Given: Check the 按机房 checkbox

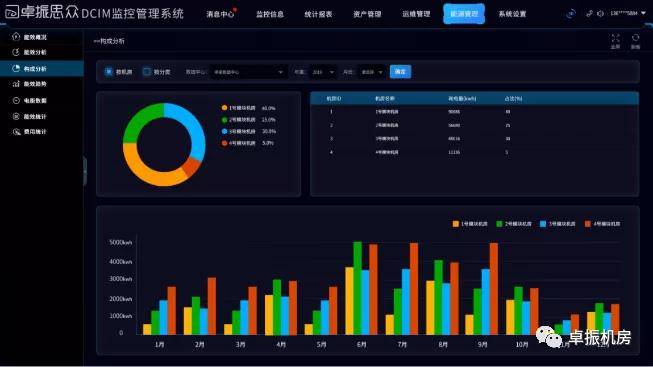Looking at the screenshot, I should (109, 72).
